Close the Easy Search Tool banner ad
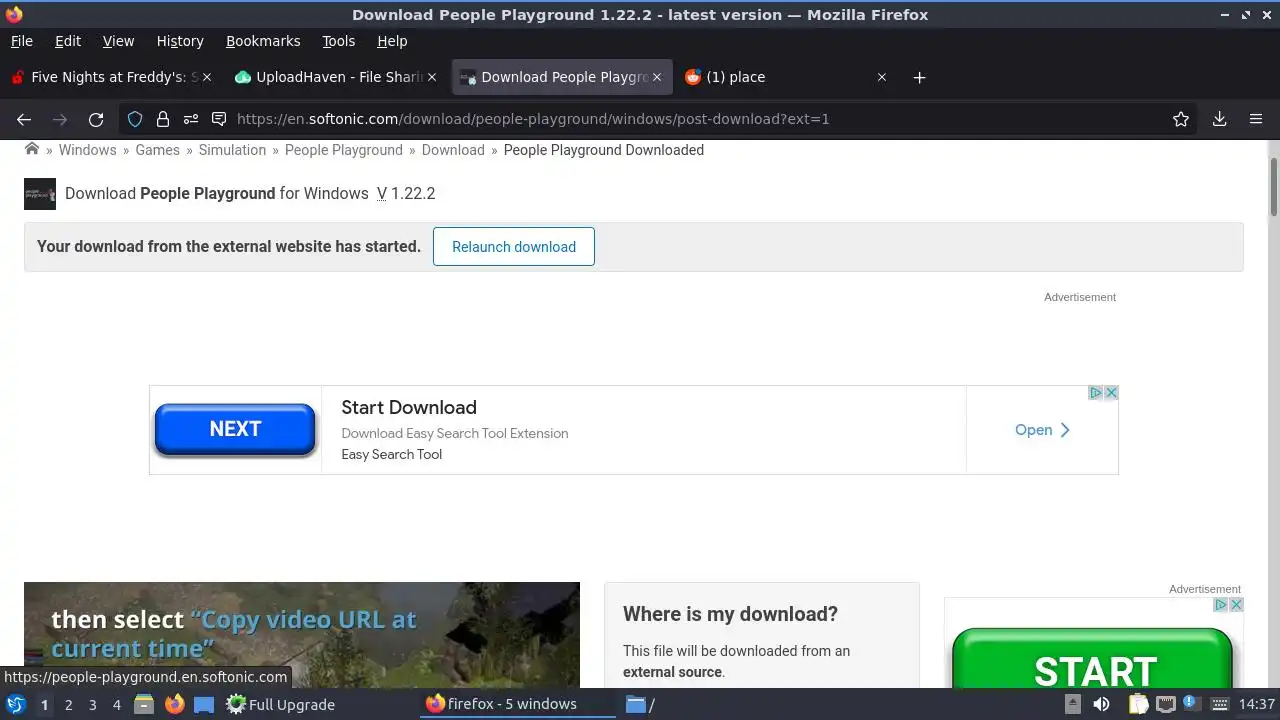Screen dimensions: 1280x720 click(1111, 393)
